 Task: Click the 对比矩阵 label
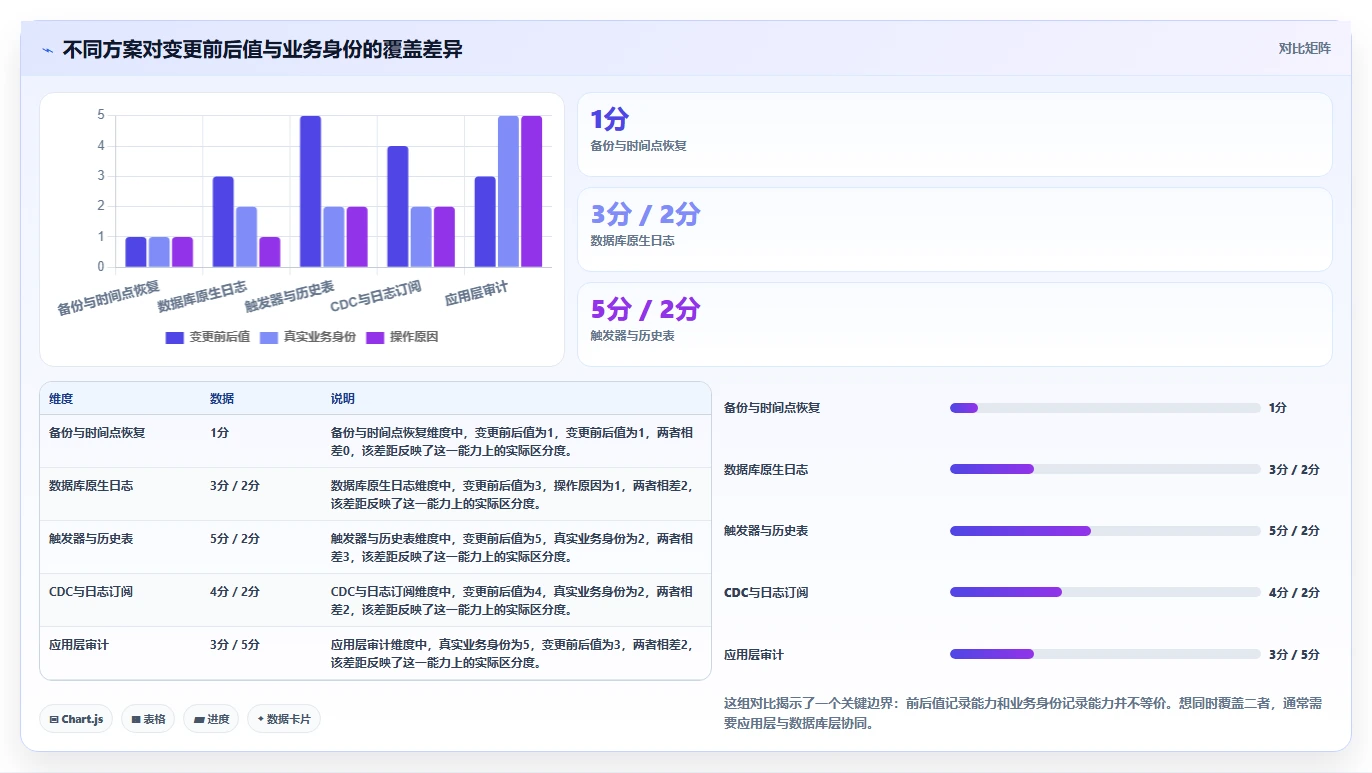point(1304,48)
